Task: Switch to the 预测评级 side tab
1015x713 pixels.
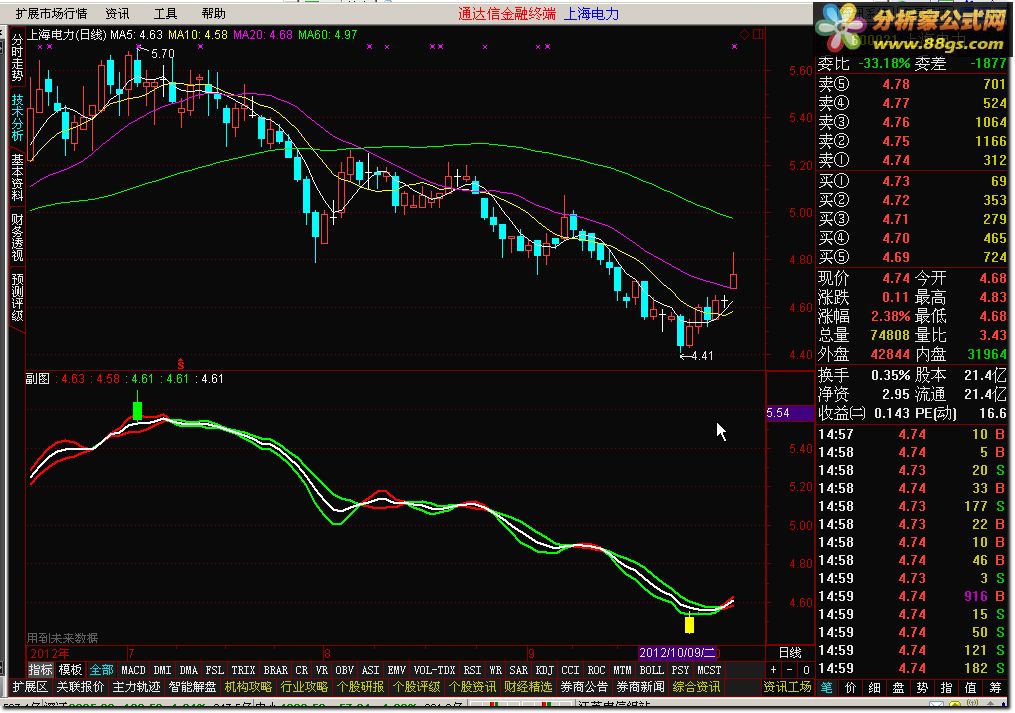Action: [x=17, y=297]
